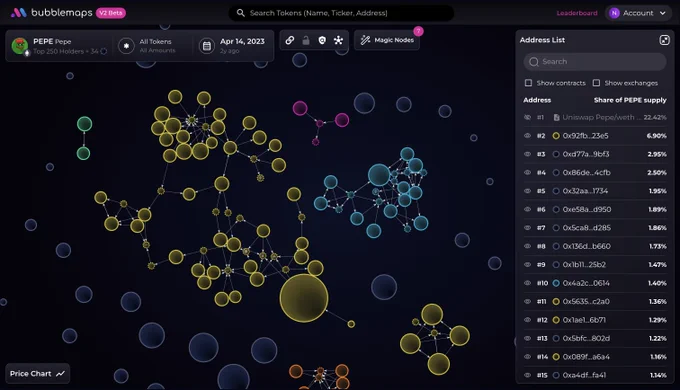Enable the Show exchanges checkbox

coord(596,83)
